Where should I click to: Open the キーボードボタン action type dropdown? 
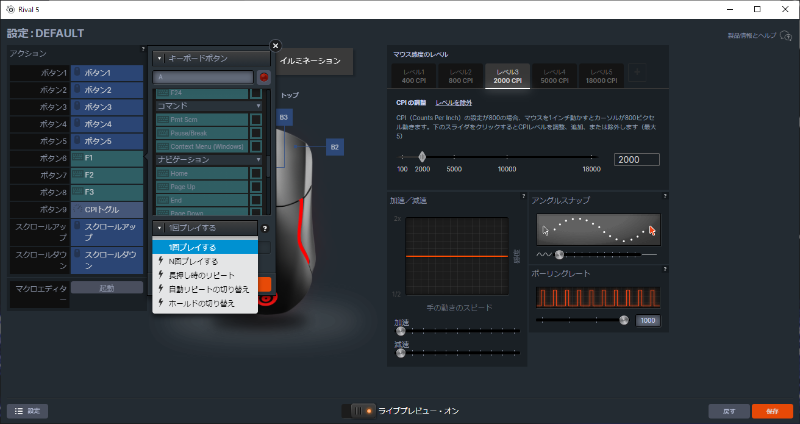(211, 59)
